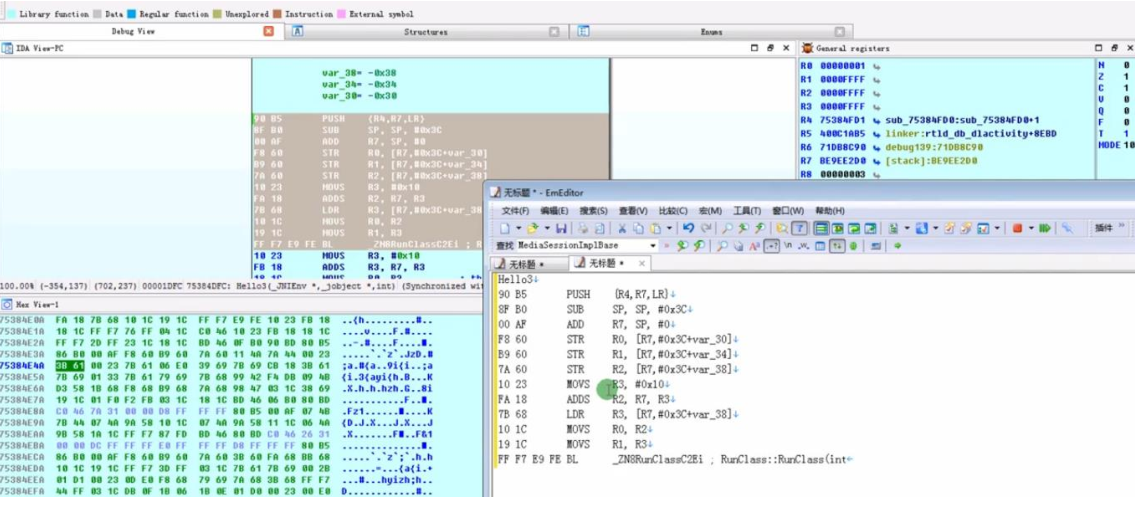Switch to the first 无标题 document tab
The image size is (1135, 510).
[x=529, y=263]
